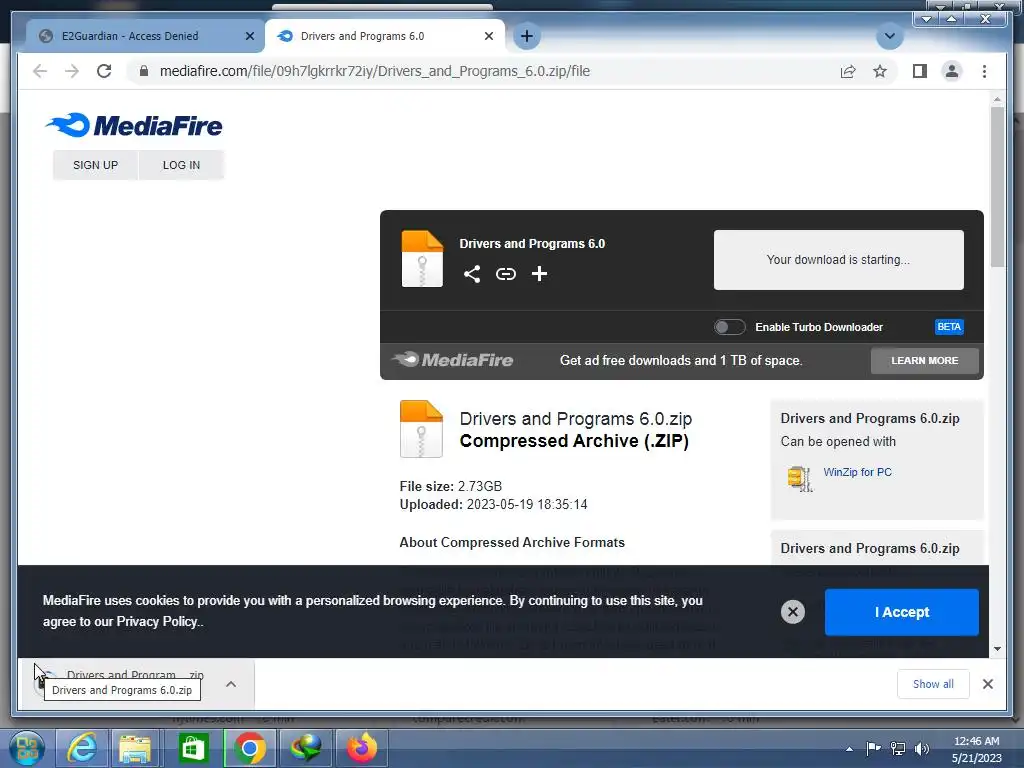
Task: Launch Internet Explorer from taskbar
Action: tap(82, 748)
